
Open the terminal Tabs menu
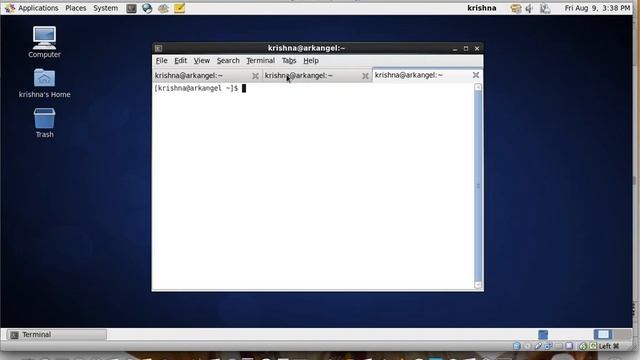click(x=289, y=60)
